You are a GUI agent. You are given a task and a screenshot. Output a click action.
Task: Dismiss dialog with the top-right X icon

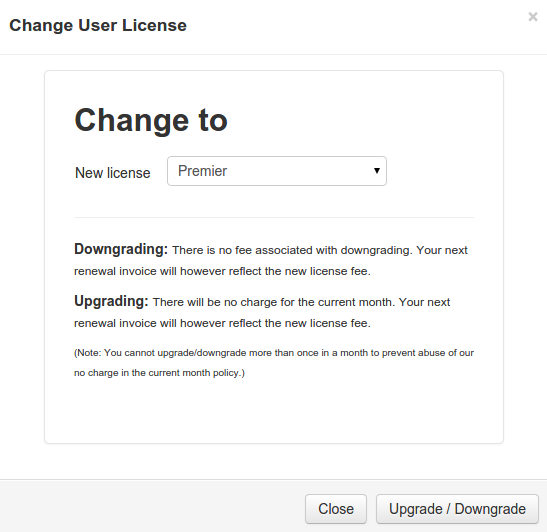tap(533, 16)
